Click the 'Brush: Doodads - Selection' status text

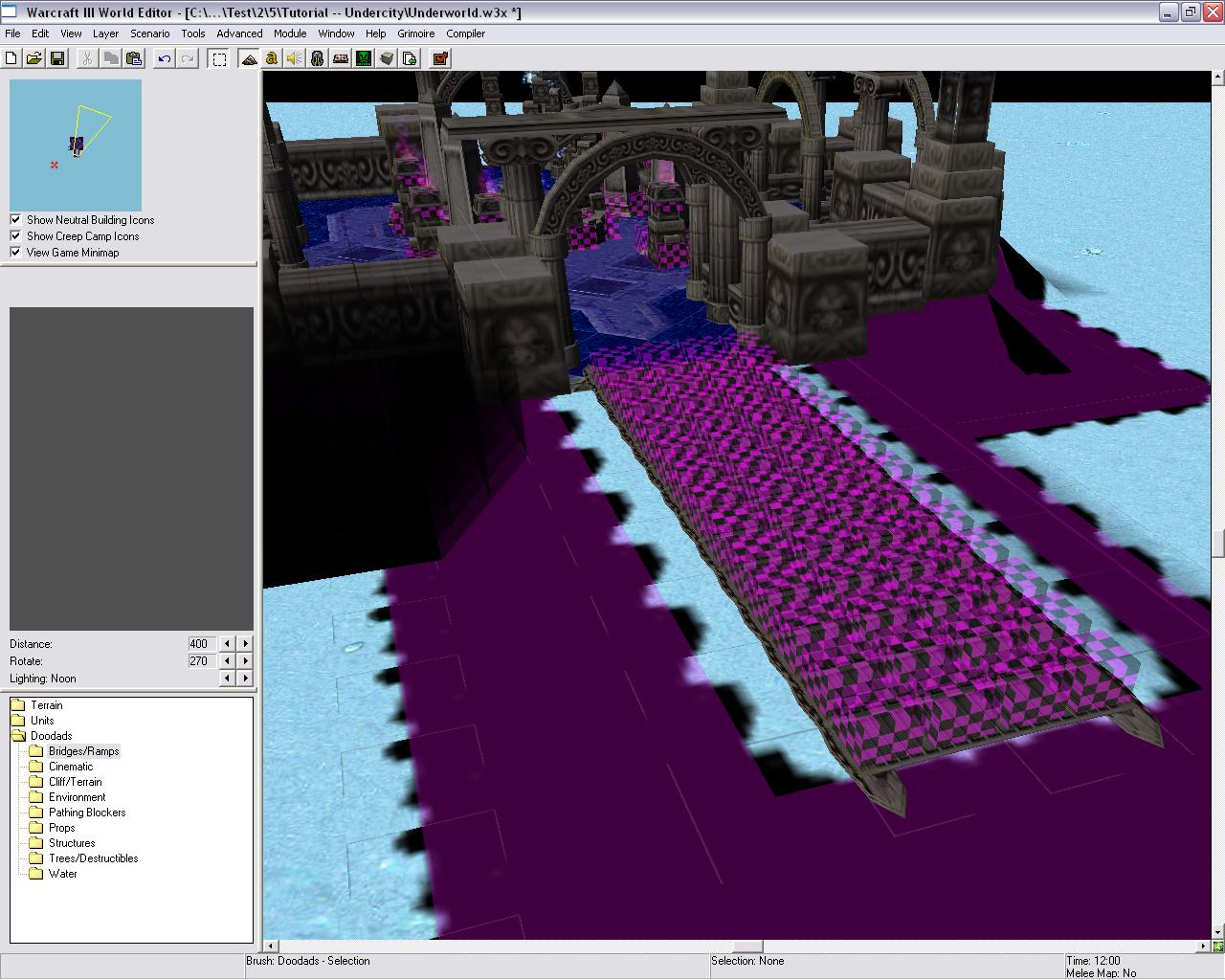[x=308, y=961]
